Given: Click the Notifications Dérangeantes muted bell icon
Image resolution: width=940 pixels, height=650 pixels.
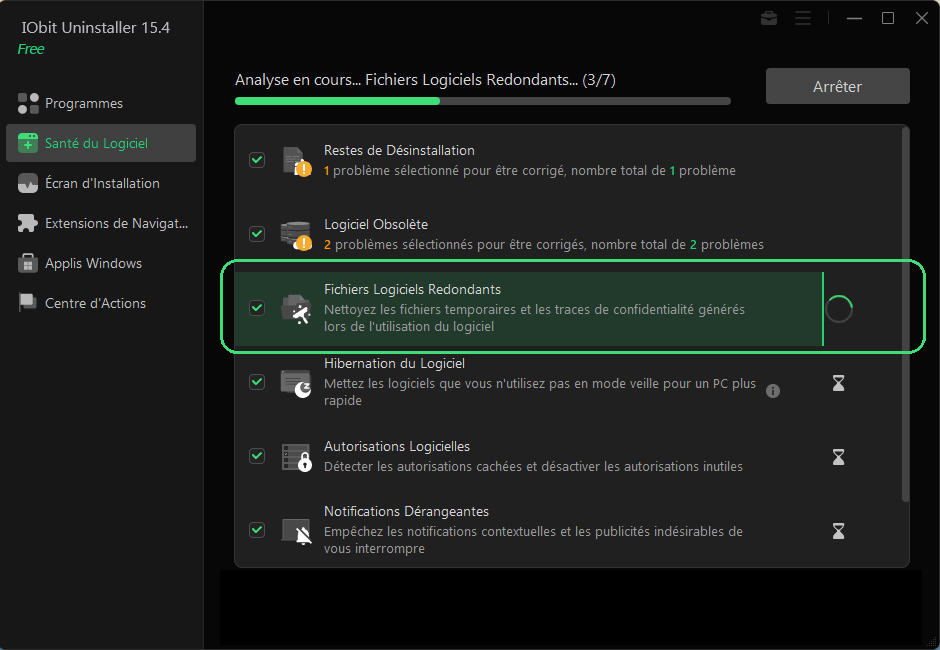Looking at the screenshot, I should (x=297, y=531).
